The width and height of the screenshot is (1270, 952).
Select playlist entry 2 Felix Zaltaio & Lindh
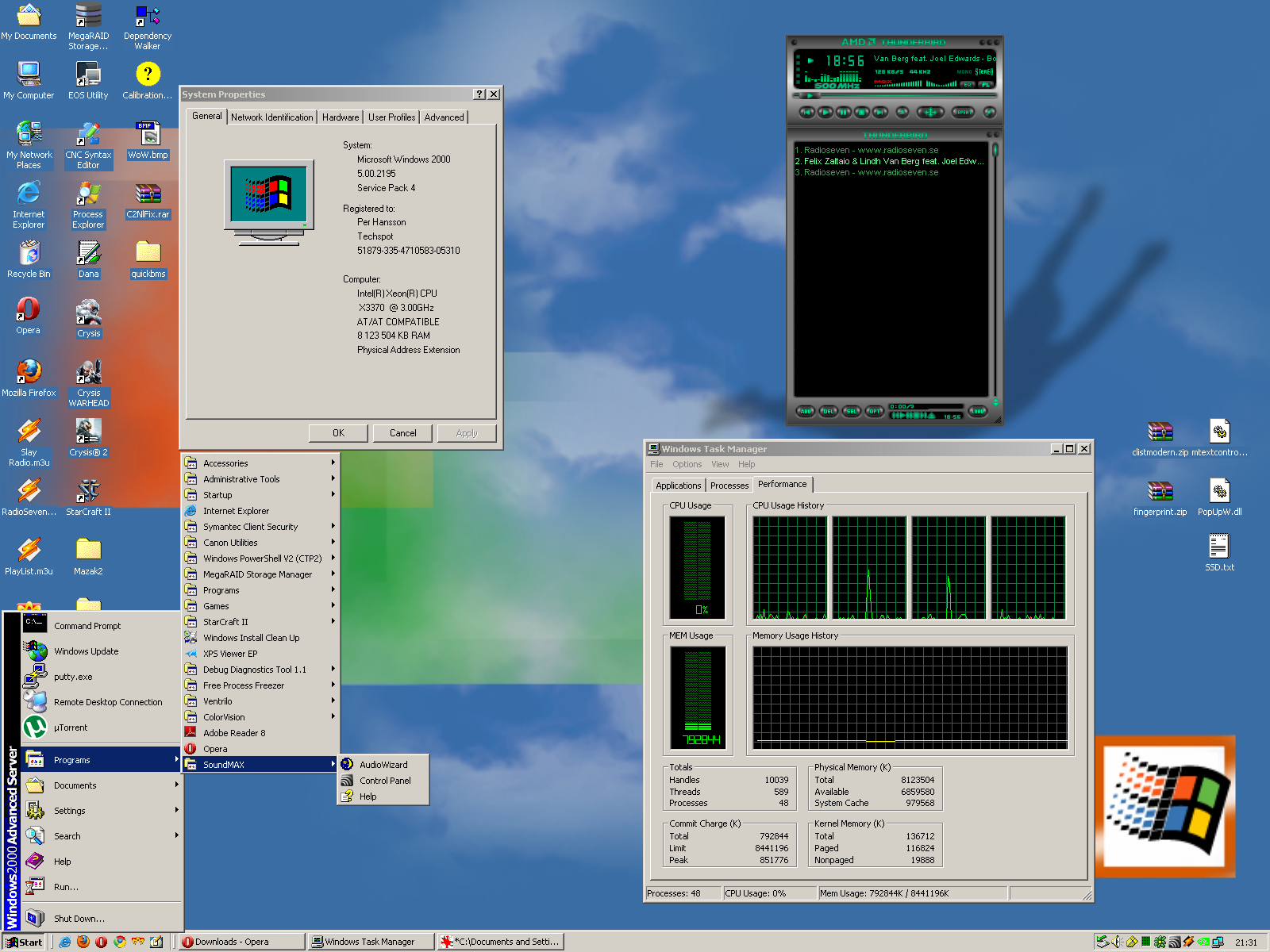pyautogui.click(x=890, y=161)
